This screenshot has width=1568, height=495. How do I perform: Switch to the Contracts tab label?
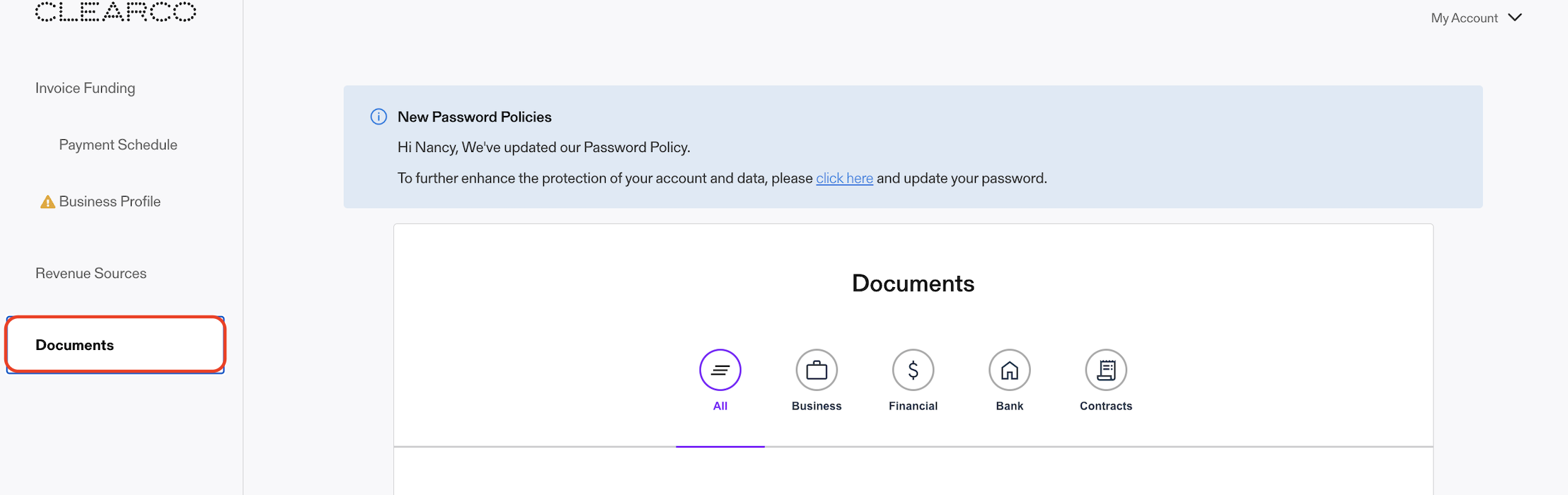(x=1106, y=406)
